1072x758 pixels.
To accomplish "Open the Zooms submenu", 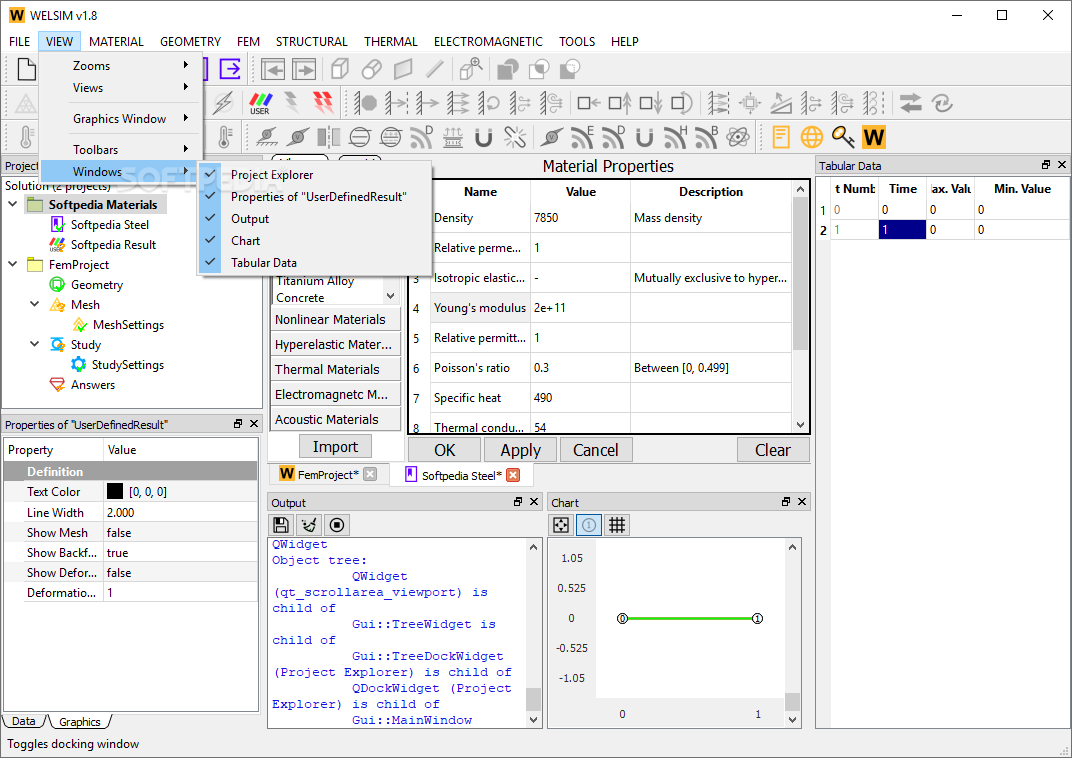I will point(121,66).
